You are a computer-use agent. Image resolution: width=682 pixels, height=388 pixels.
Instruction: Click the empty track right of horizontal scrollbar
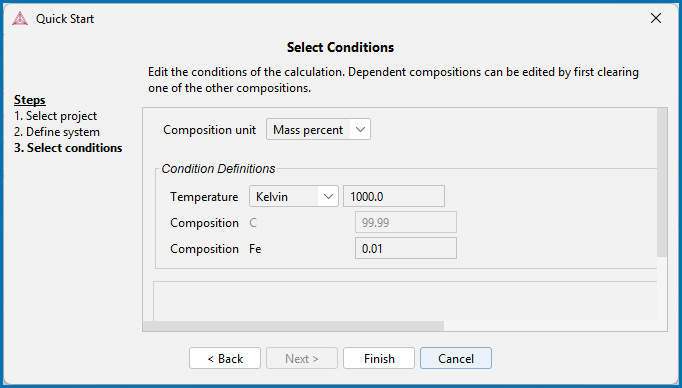[x=550, y=326]
